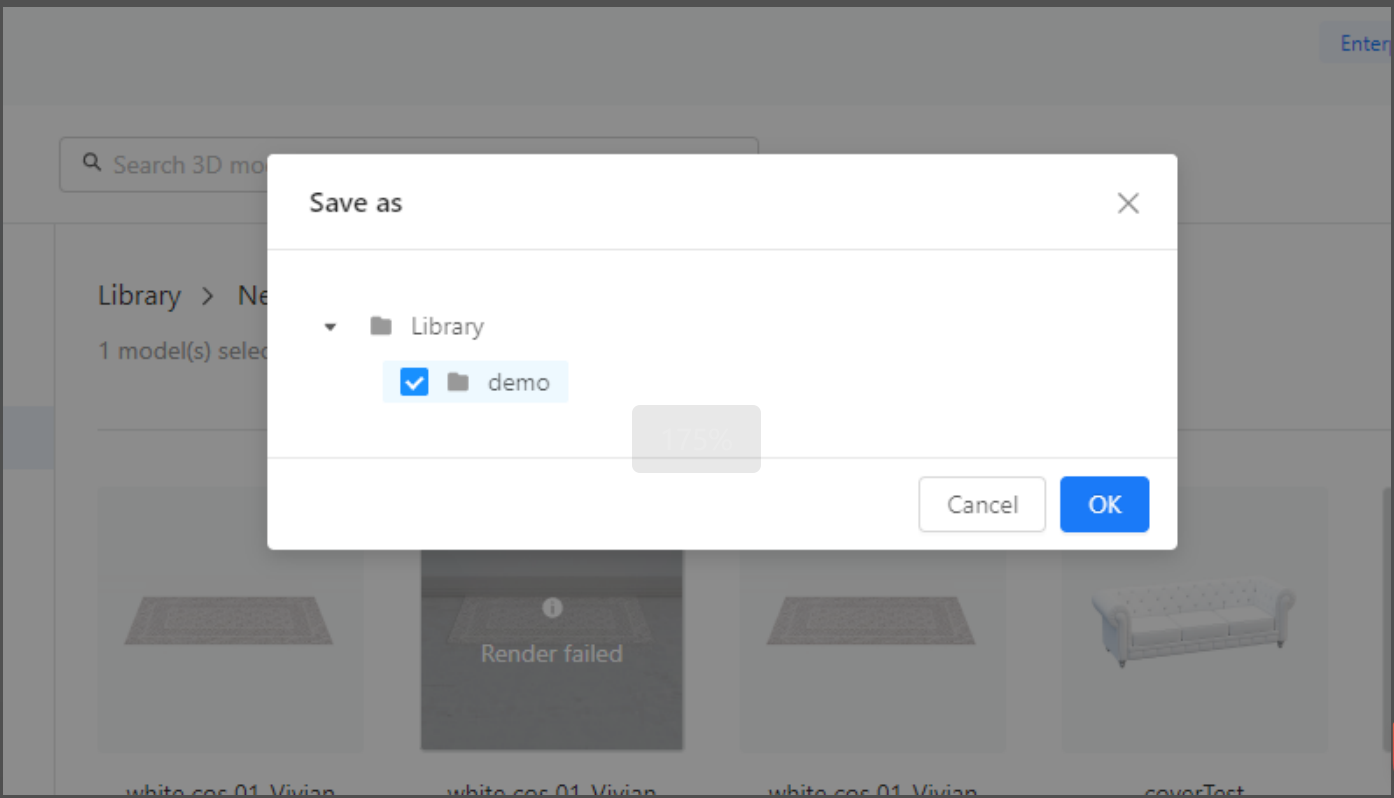Screen dimensions: 1394x798
Task: Select the white sofa coverTest thumbnail
Action: 1194,620
